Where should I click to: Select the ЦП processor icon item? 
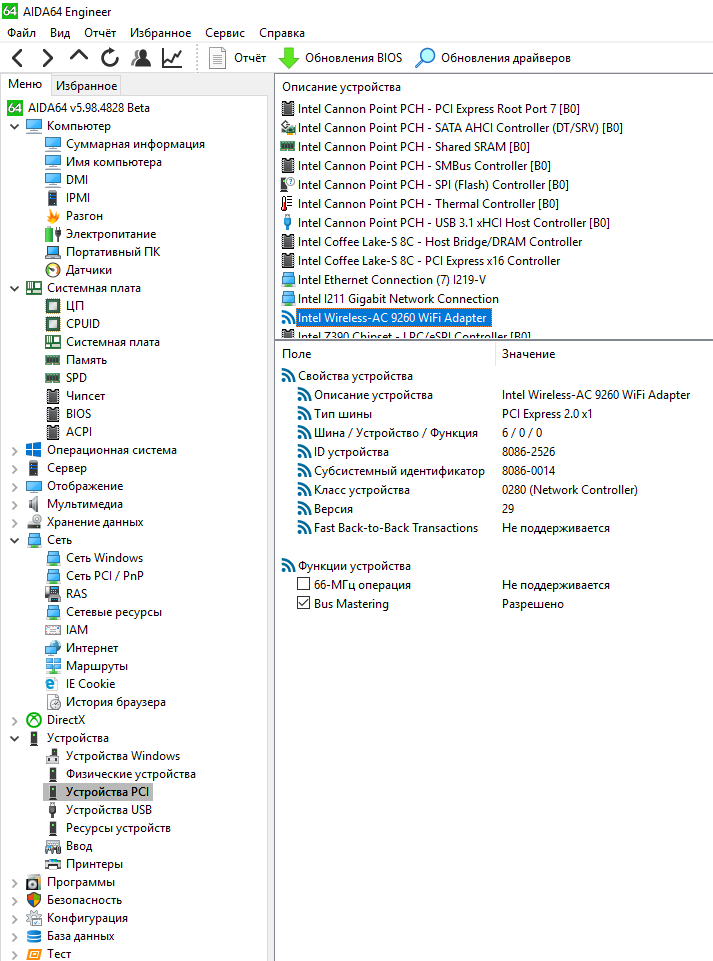point(64,305)
